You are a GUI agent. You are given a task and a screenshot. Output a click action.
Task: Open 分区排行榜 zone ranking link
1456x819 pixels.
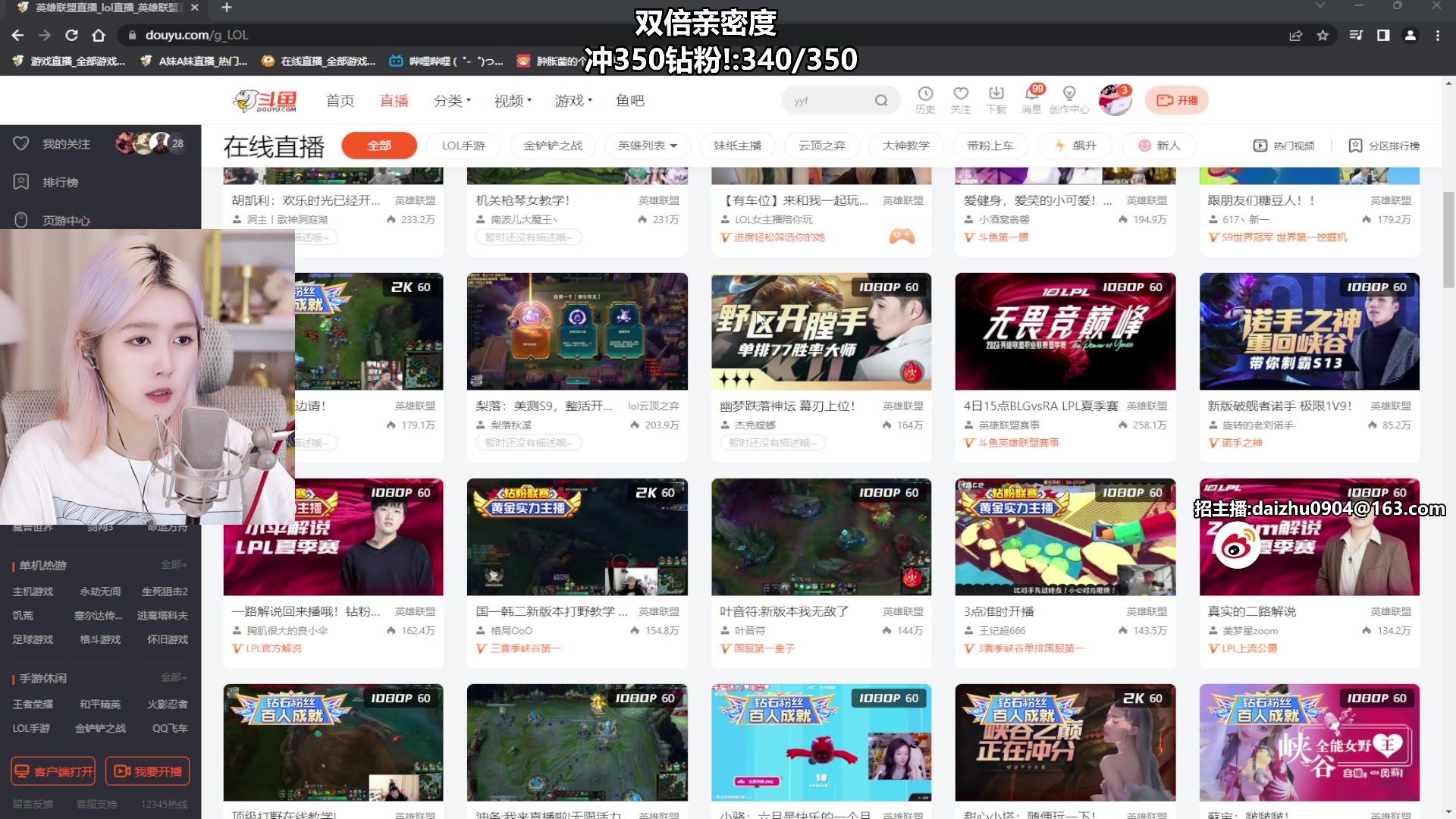(x=1384, y=146)
